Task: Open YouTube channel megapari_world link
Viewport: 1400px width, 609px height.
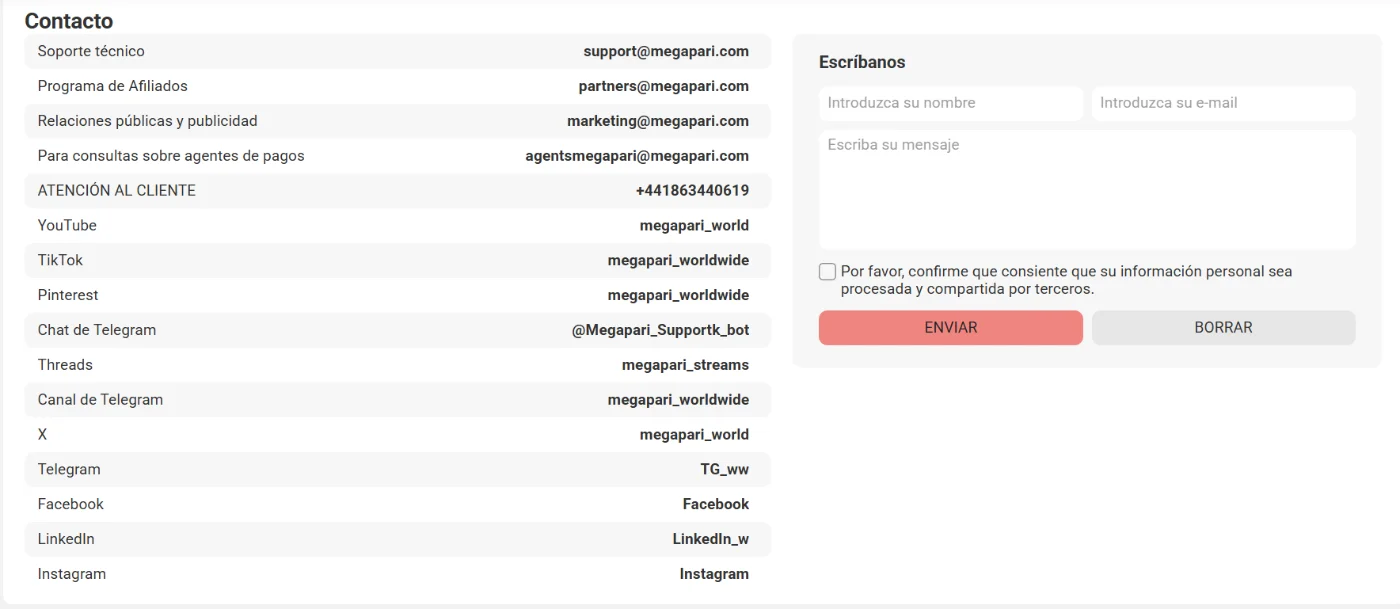Action: tap(694, 226)
